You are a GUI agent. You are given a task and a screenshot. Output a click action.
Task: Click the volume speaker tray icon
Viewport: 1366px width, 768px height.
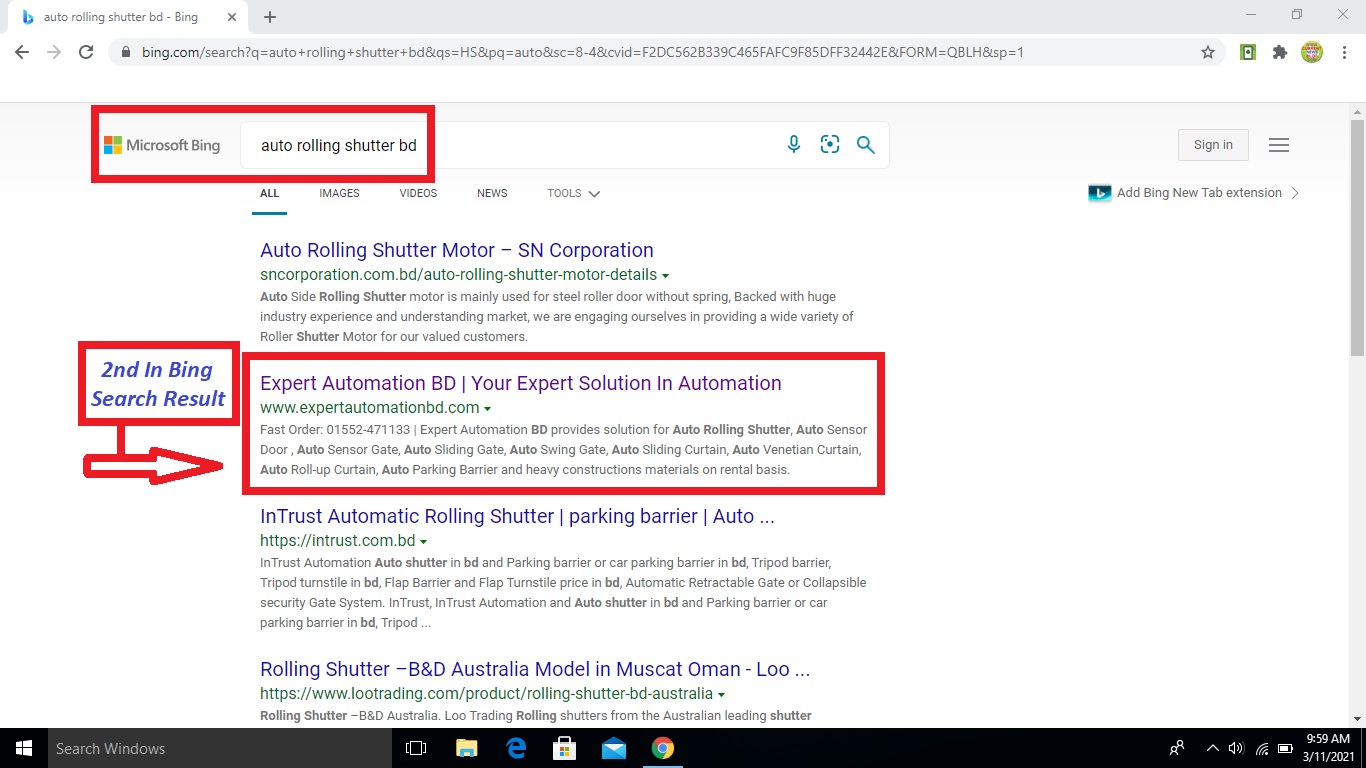1236,748
